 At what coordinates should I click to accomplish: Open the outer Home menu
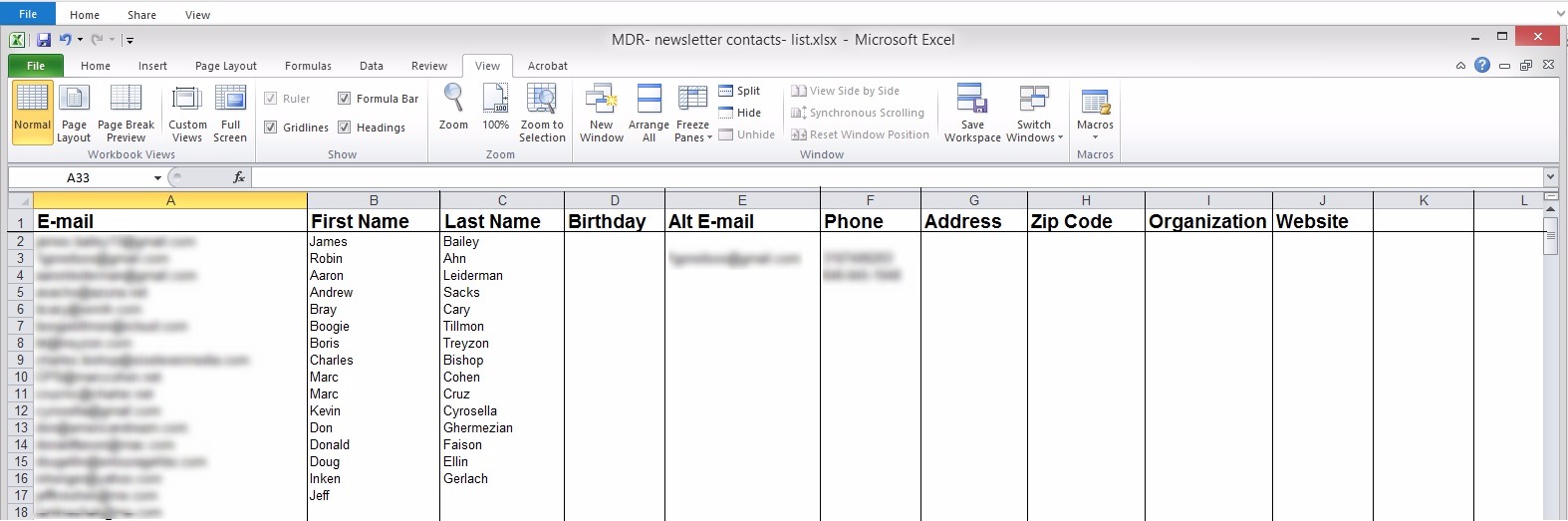[x=85, y=15]
